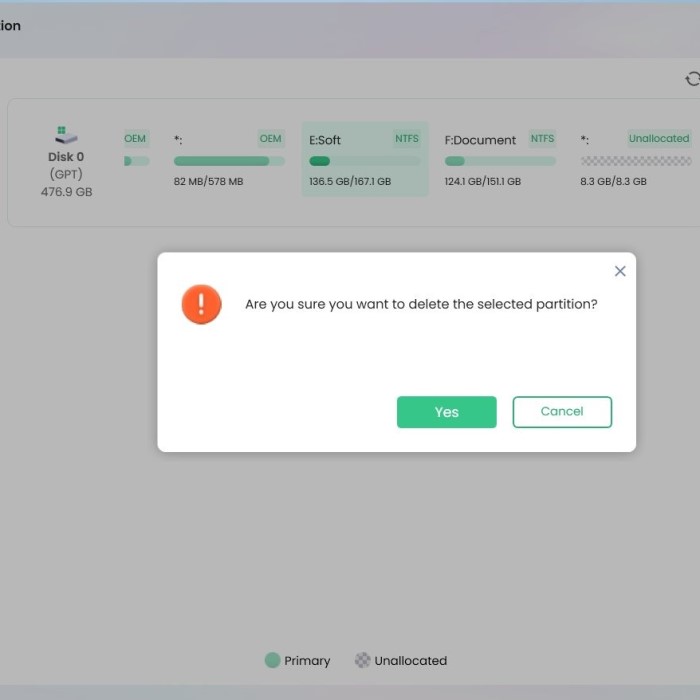This screenshot has width=700, height=700.
Task: Close the confirmation dialog with the X
Action: tap(620, 271)
